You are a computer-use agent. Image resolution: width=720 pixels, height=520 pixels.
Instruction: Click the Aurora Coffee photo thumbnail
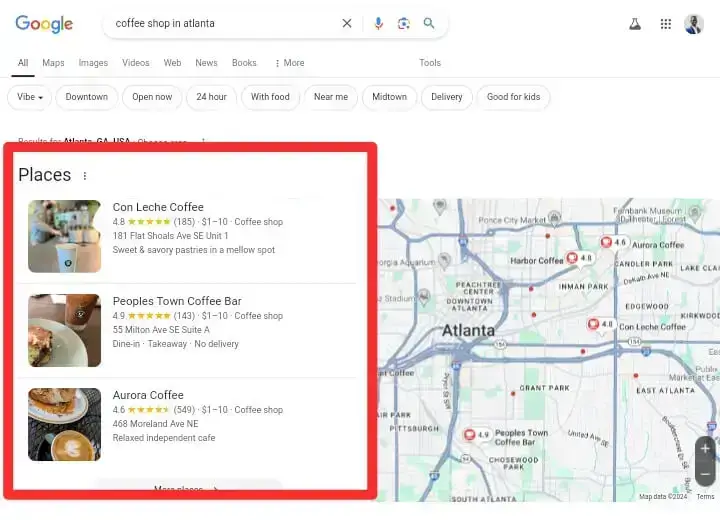click(x=65, y=424)
